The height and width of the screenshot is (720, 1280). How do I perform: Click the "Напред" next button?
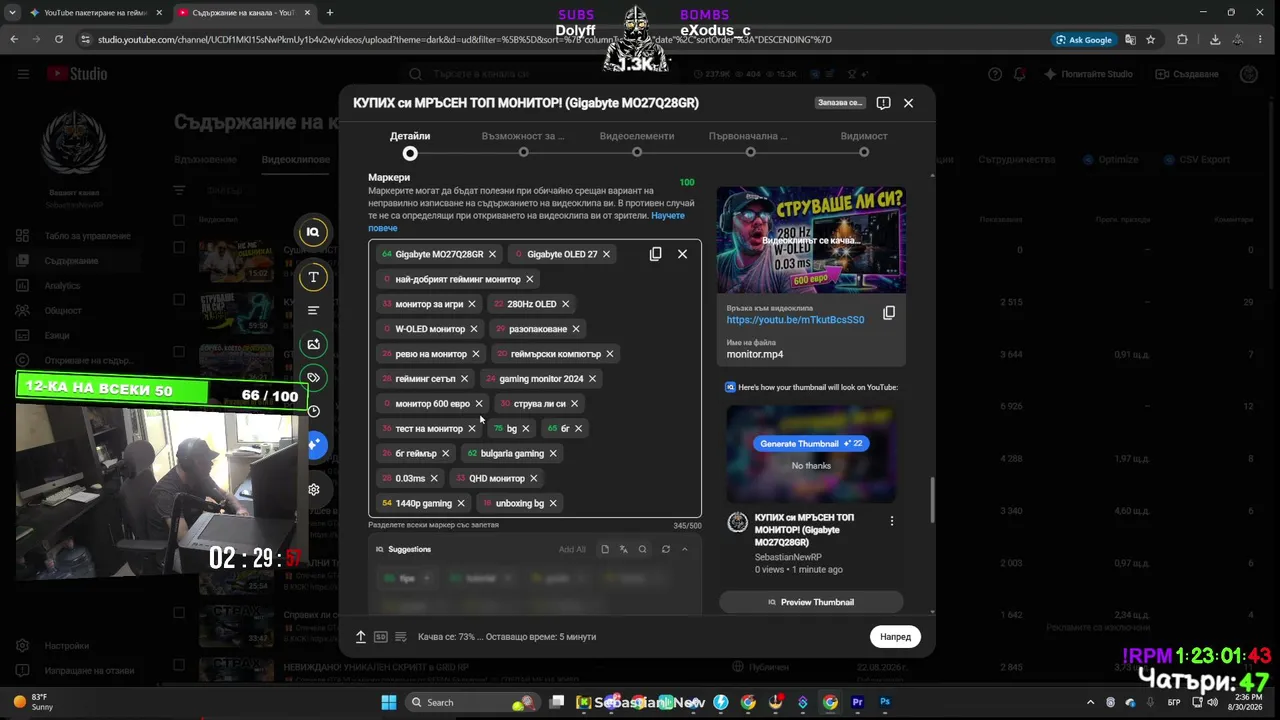click(x=895, y=637)
